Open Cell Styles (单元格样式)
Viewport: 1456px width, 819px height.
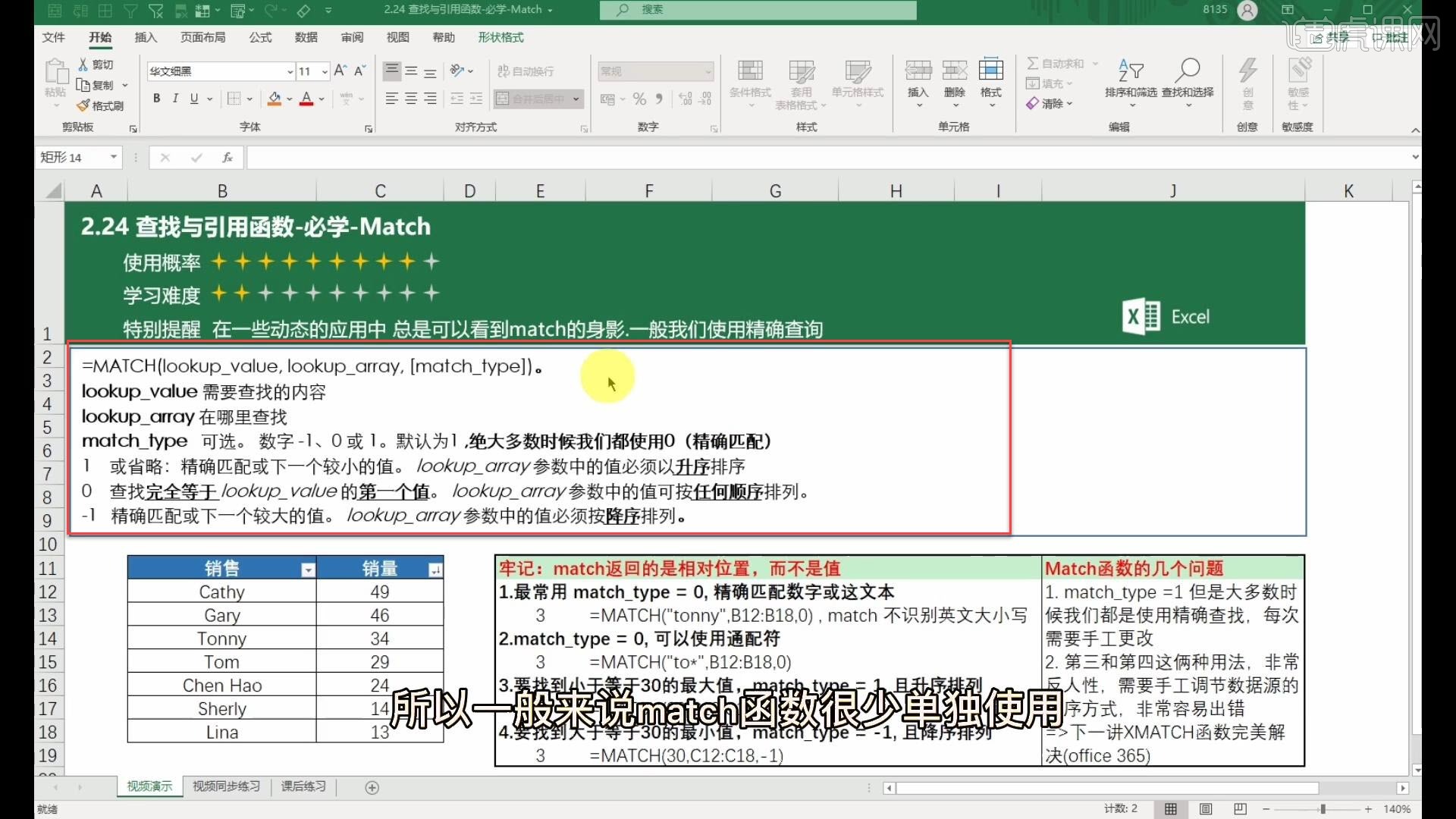[x=858, y=83]
